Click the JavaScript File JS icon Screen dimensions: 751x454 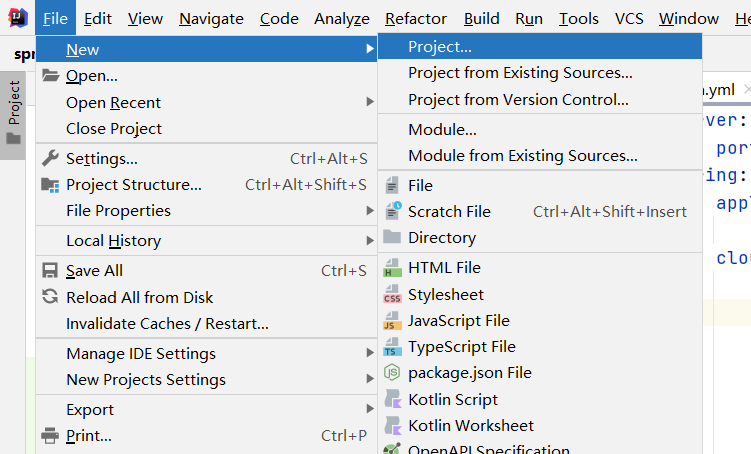click(x=392, y=320)
